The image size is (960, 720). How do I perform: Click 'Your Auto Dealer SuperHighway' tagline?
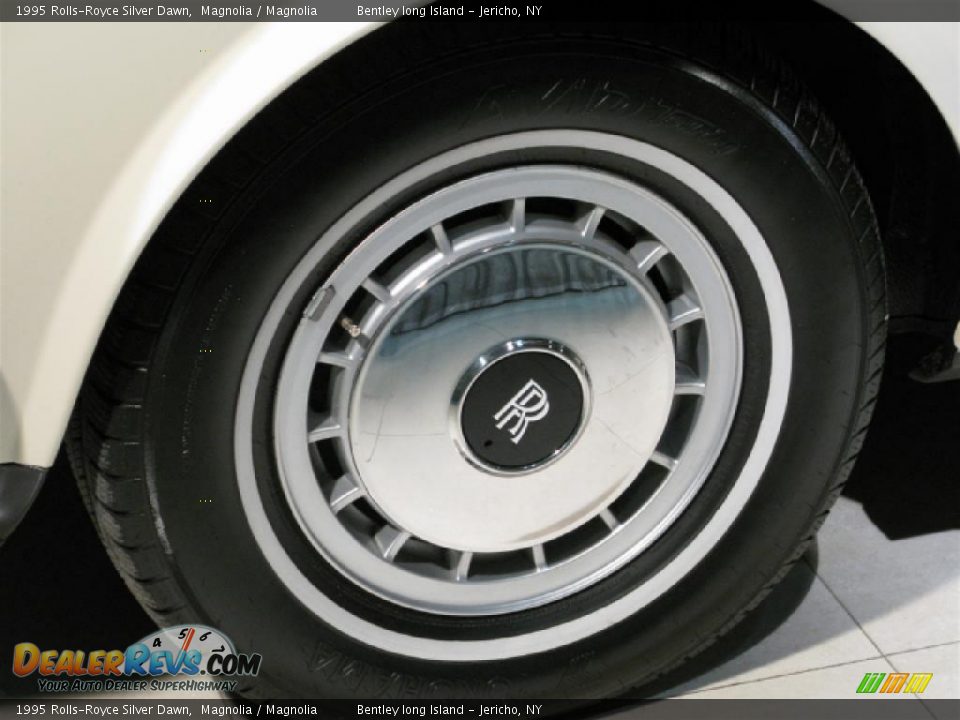pos(137,686)
